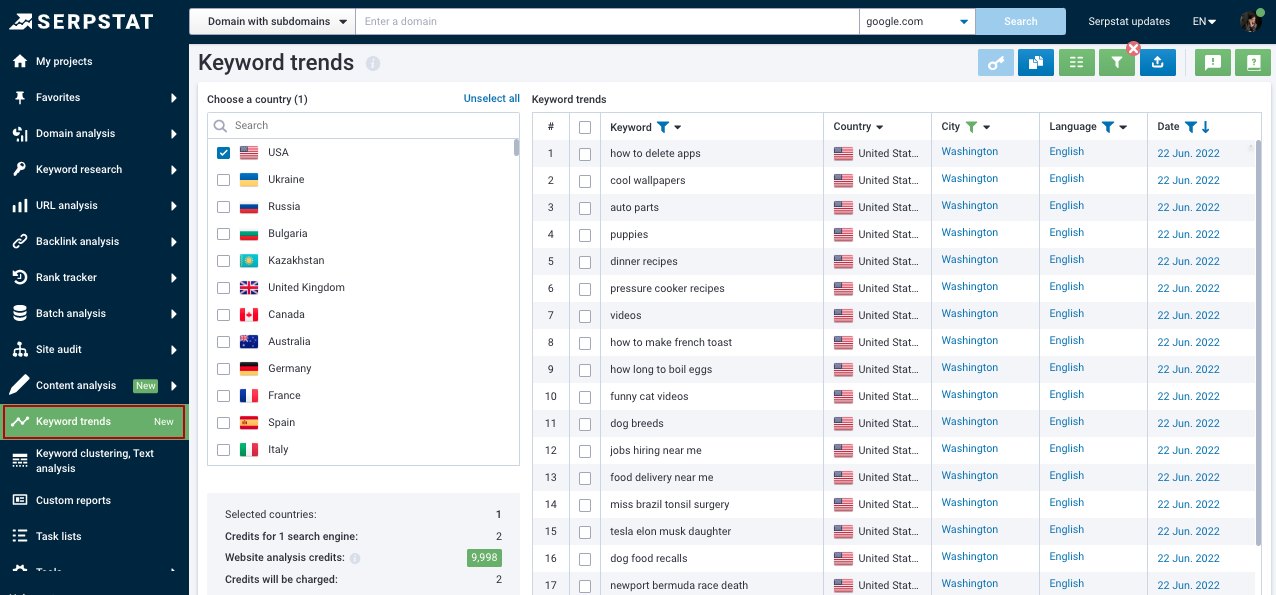Screen dimensions: 1276x595
Task: Expand URL analysis in the sidebar
Action: tap(94, 205)
